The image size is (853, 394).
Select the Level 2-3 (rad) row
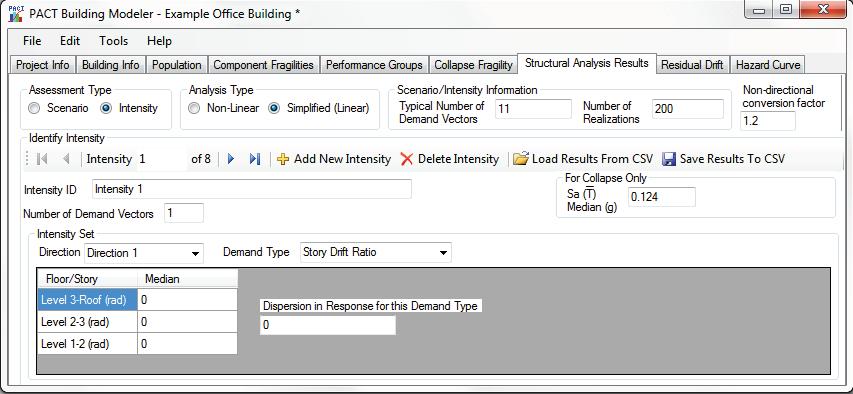pos(137,322)
